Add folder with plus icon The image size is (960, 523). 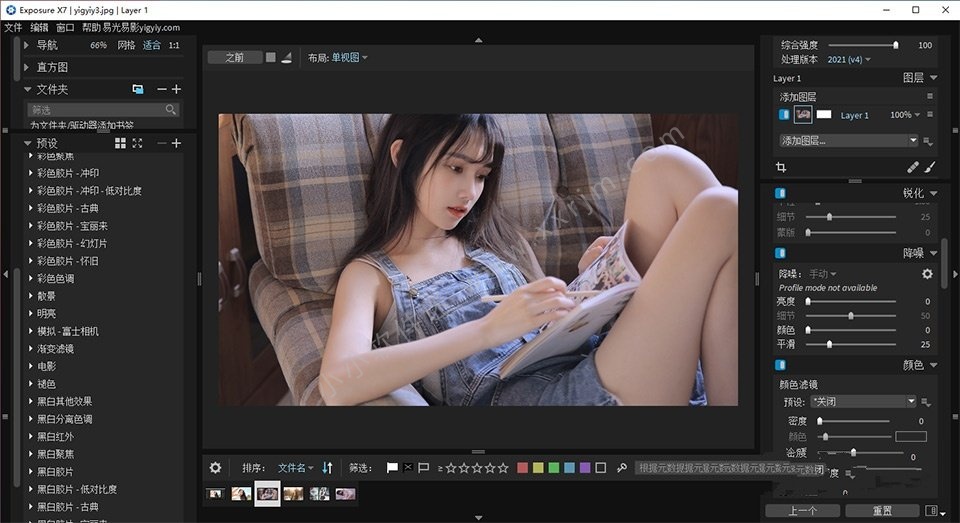[x=176, y=89]
